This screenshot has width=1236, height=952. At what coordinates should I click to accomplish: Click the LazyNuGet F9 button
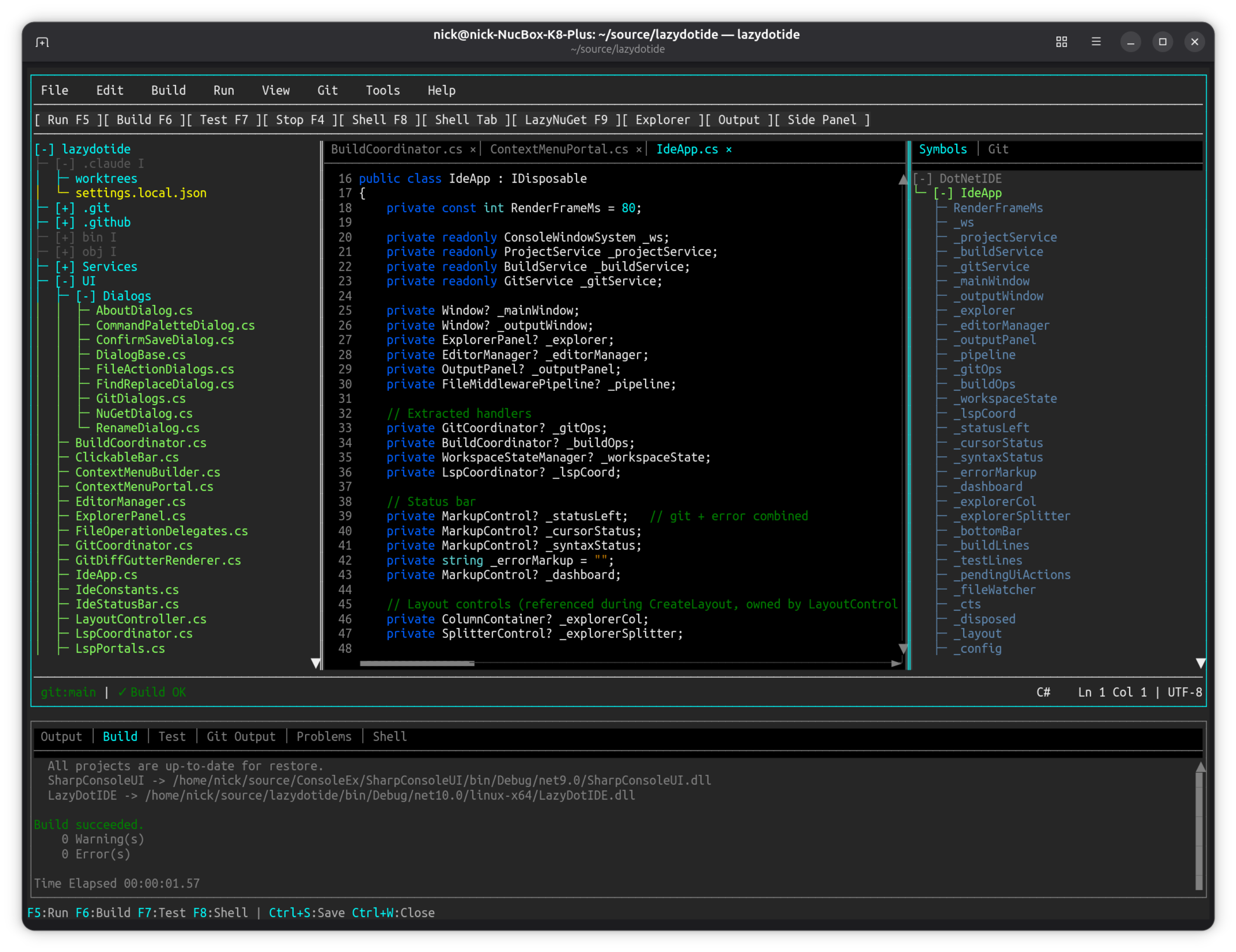[x=565, y=120]
